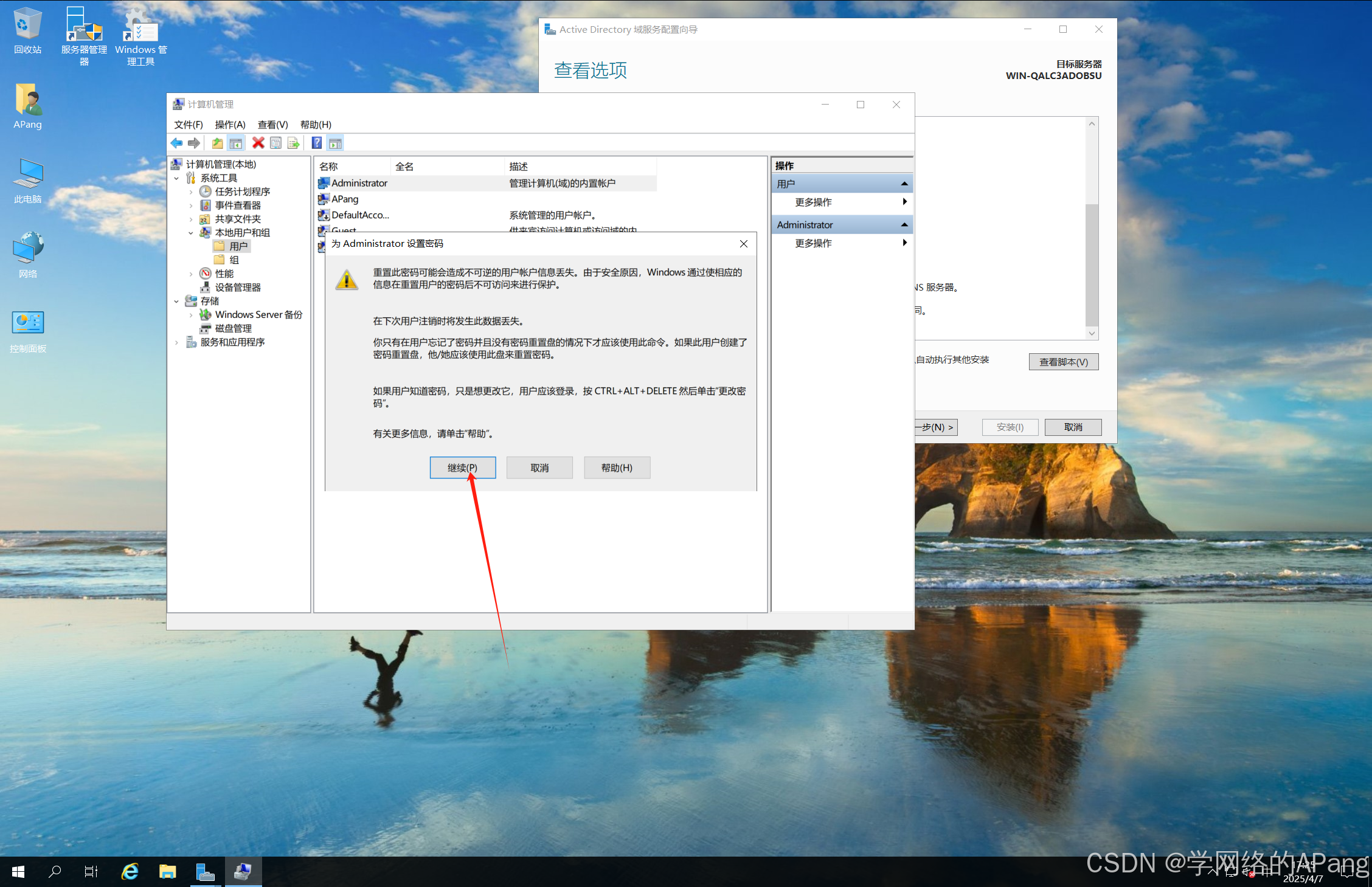Open the 操作(A) menu
The height and width of the screenshot is (887, 1372).
point(230,125)
